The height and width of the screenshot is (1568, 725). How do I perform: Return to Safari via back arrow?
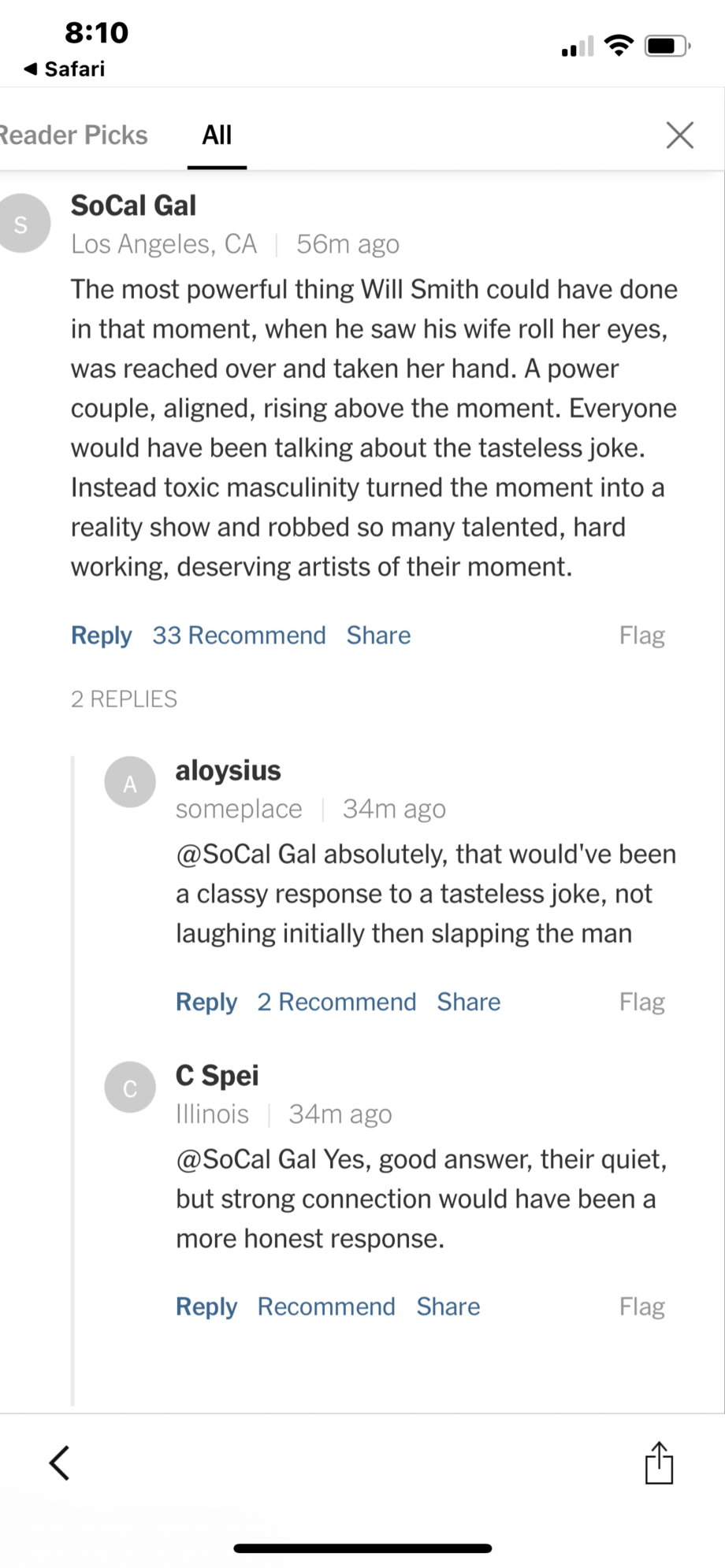pyautogui.click(x=65, y=69)
